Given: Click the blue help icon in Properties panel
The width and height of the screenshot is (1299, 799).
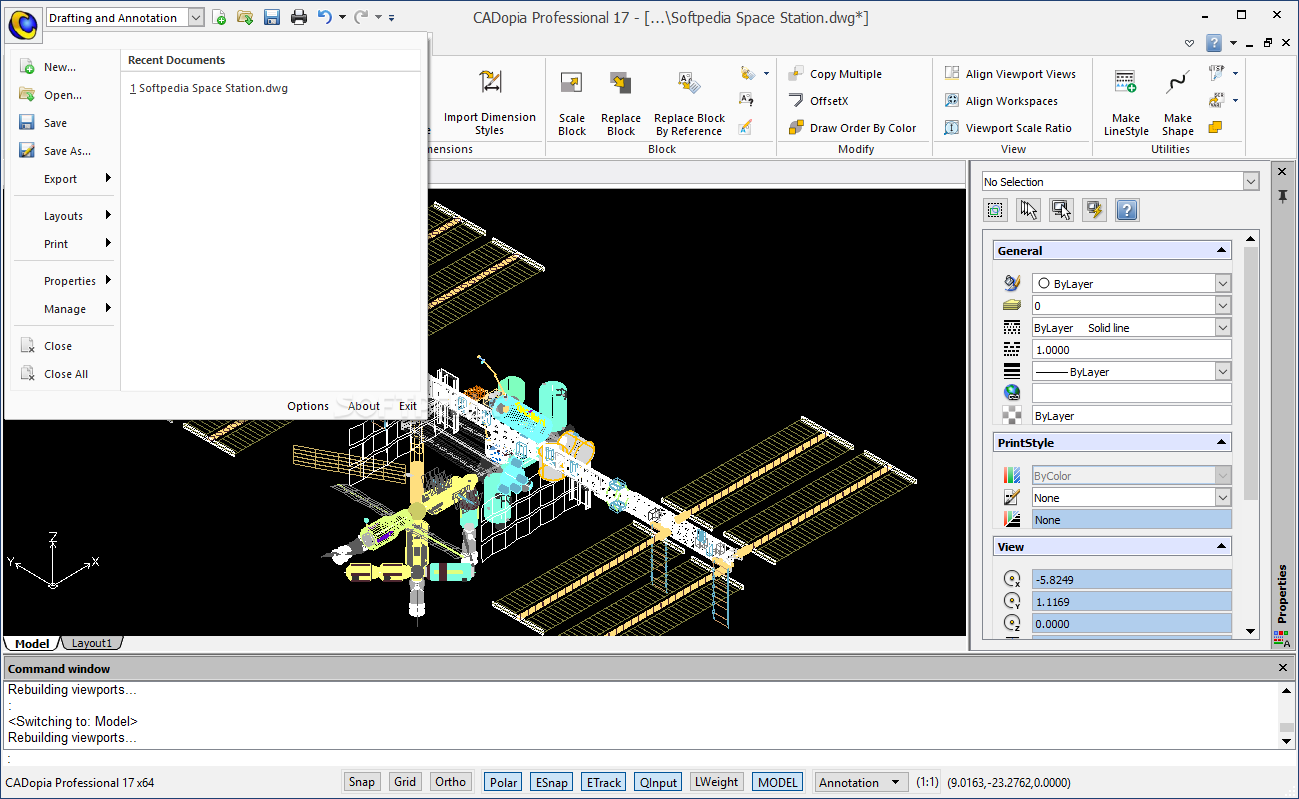Looking at the screenshot, I should (1127, 210).
